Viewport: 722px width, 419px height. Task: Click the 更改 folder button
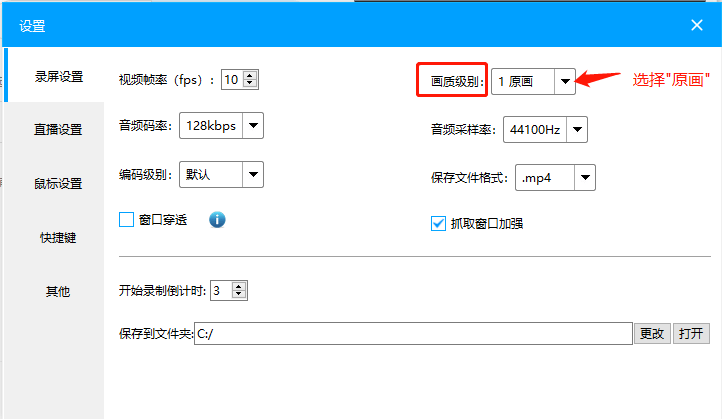click(652, 333)
